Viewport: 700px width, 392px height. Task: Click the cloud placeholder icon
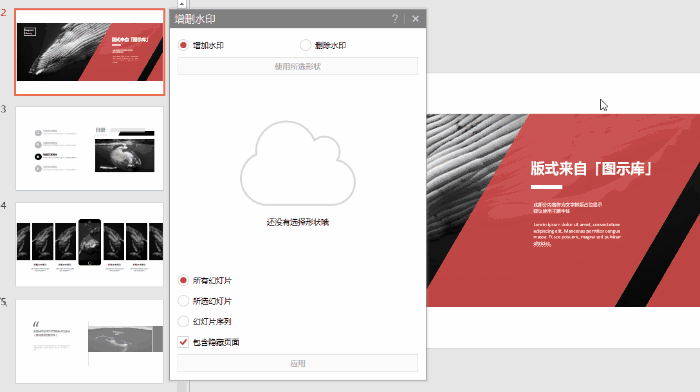click(x=298, y=163)
